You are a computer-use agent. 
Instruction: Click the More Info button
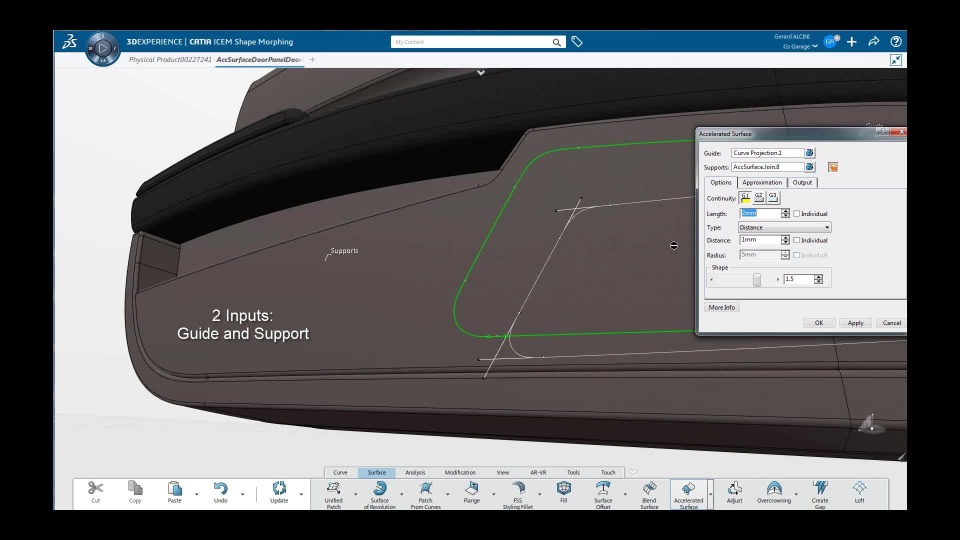tap(722, 307)
